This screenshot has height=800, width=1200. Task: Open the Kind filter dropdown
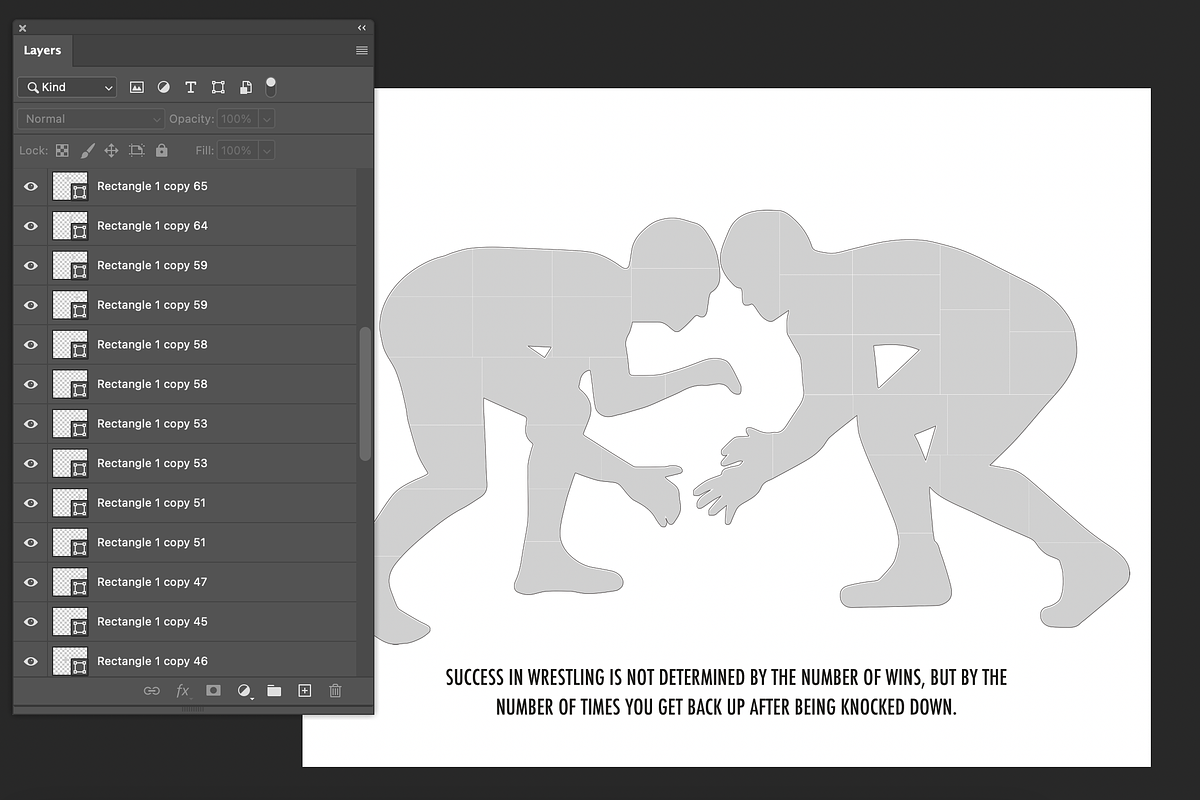(67, 87)
